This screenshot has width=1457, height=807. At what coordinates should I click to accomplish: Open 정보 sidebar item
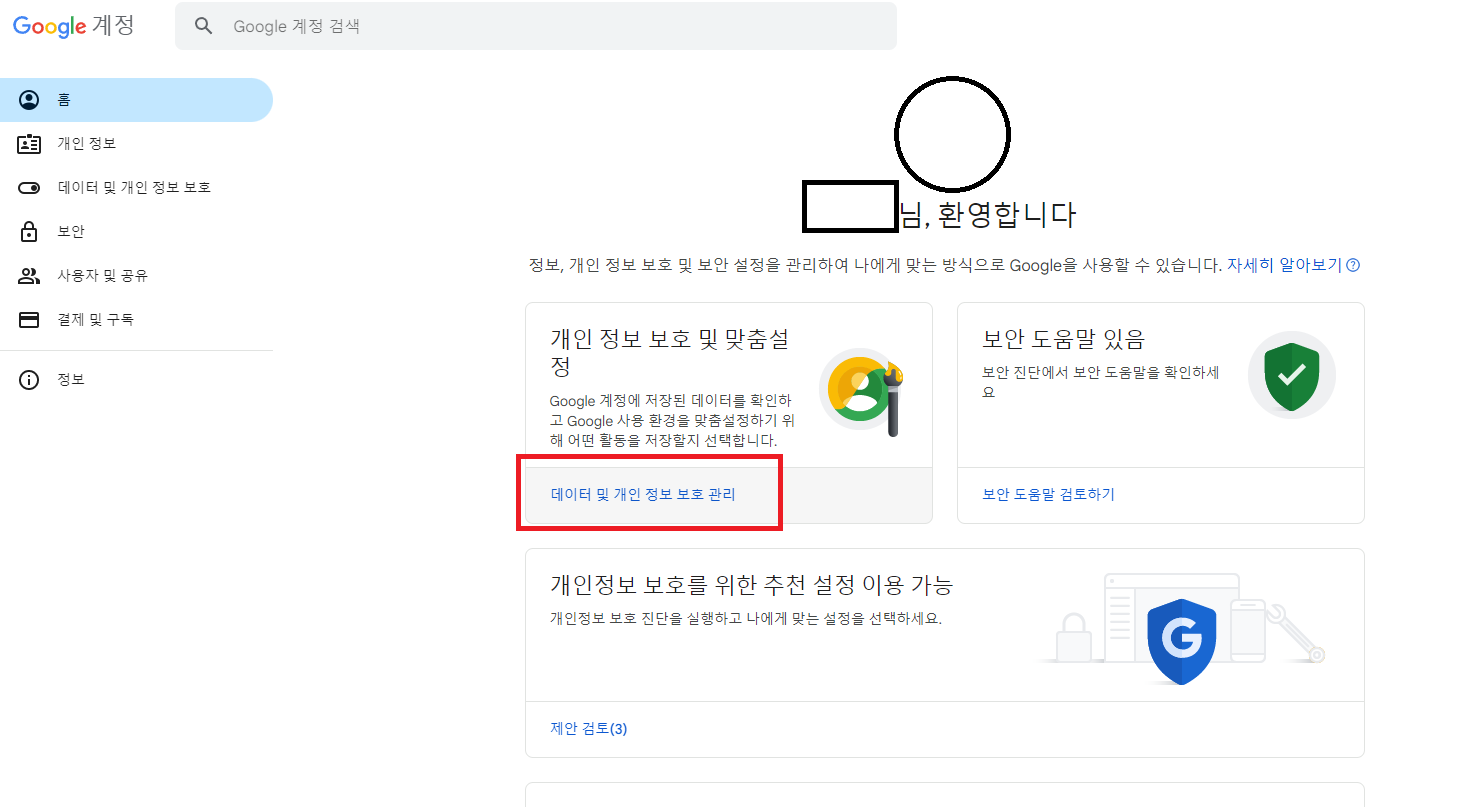[136, 380]
